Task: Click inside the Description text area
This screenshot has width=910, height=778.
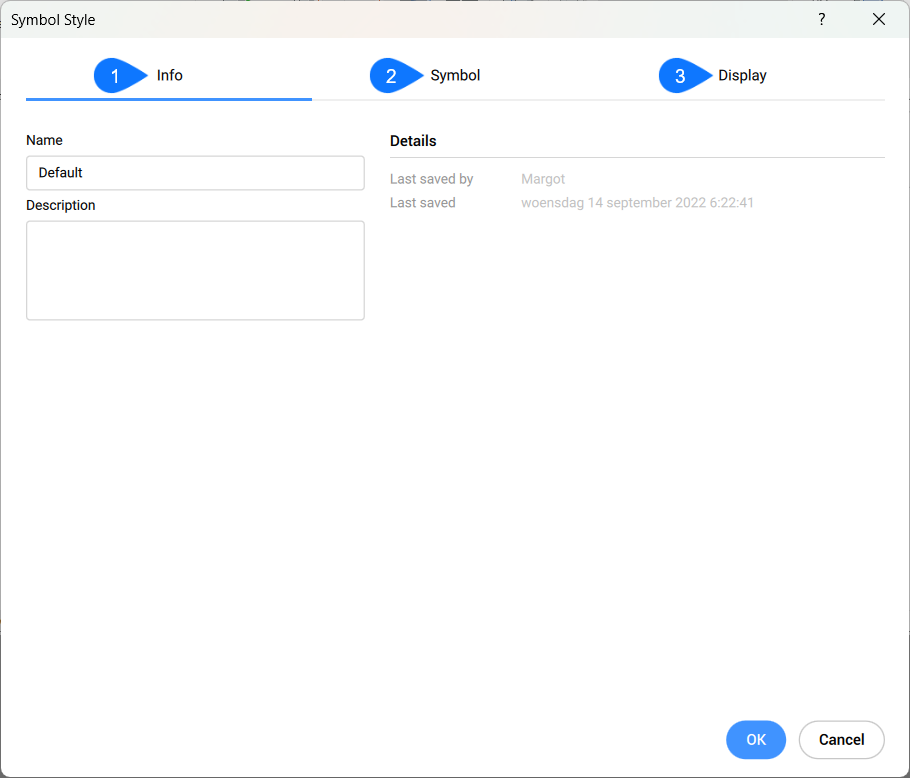Action: pyautogui.click(x=195, y=270)
